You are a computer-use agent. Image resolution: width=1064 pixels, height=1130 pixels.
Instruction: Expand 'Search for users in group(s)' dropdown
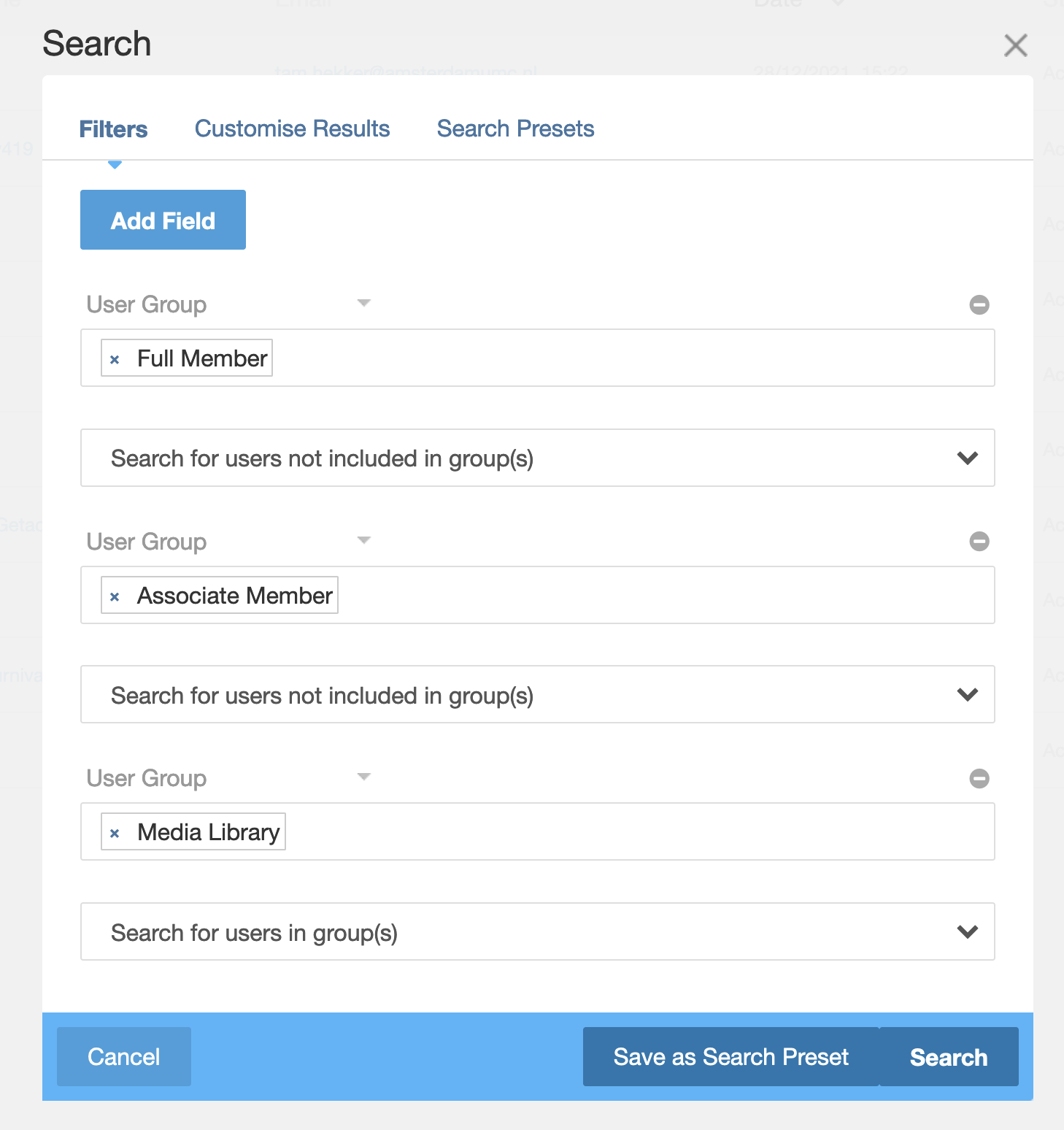click(538, 931)
